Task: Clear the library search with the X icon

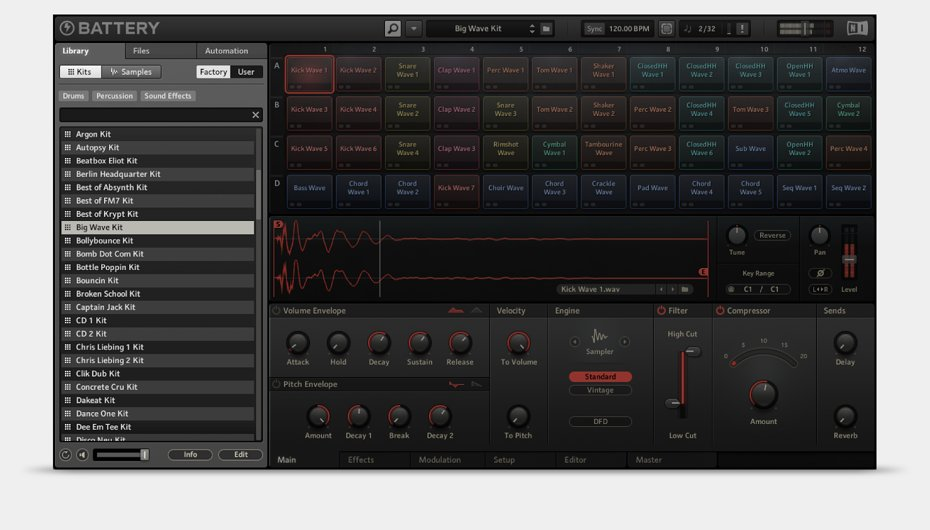Action: 255,115
